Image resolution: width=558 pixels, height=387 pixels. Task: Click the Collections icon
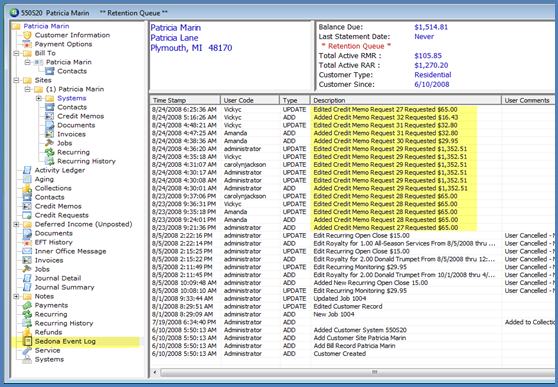coord(27,188)
